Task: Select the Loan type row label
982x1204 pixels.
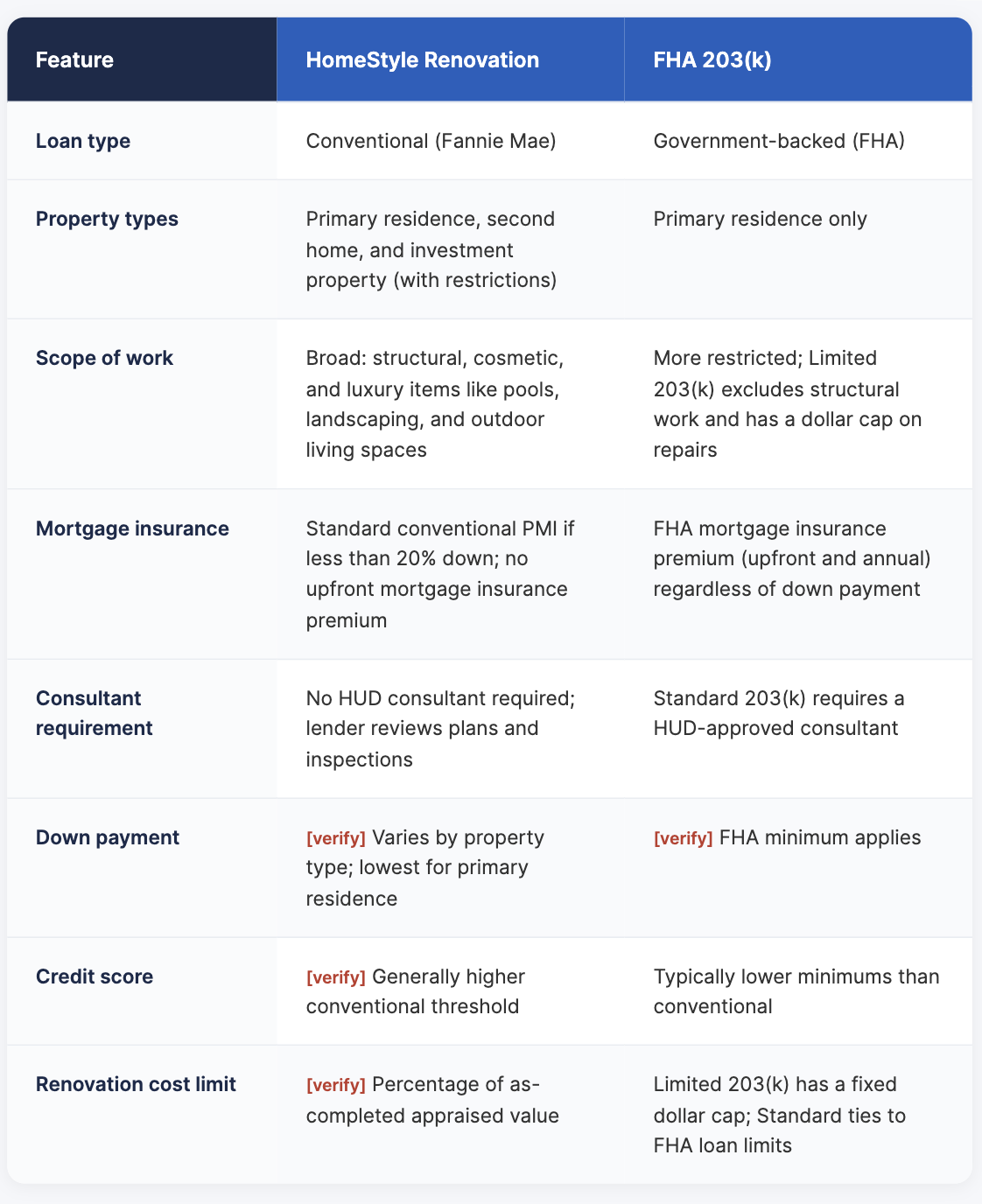Action: tap(83, 141)
